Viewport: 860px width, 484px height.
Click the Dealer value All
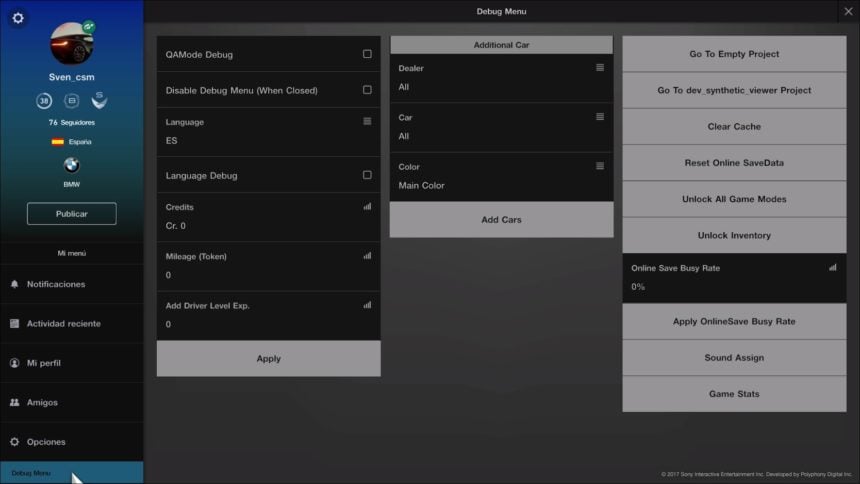click(404, 87)
